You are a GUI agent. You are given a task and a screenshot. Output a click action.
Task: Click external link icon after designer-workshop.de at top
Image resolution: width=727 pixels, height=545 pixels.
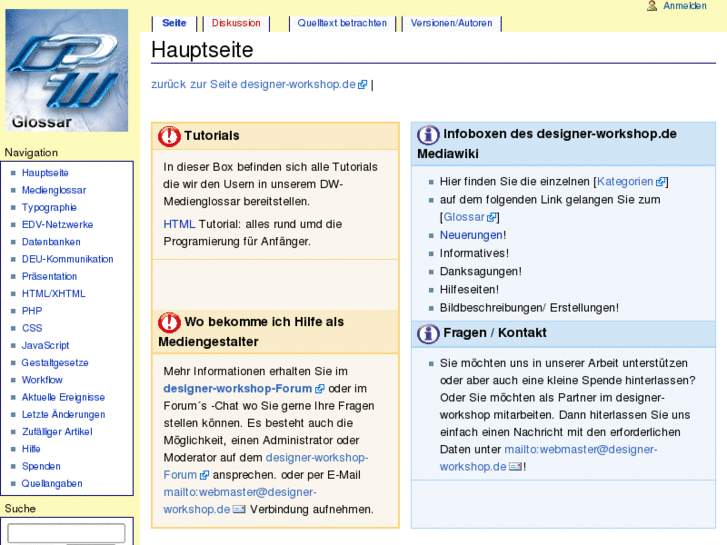[x=363, y=85]
